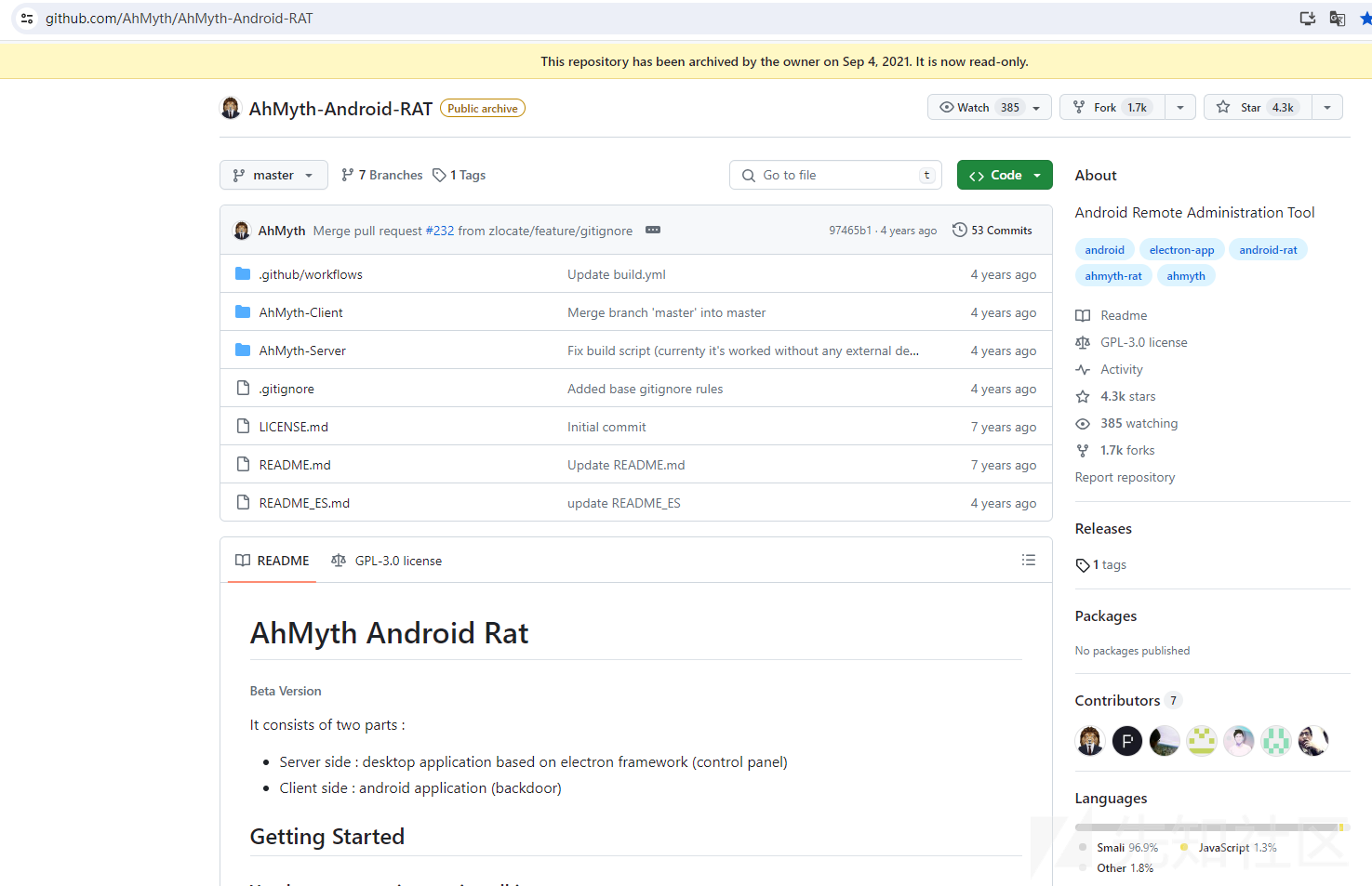View the 1 Tags link near branches
This screenshot has width=1372, height=886.
click(x=460, y=175)
